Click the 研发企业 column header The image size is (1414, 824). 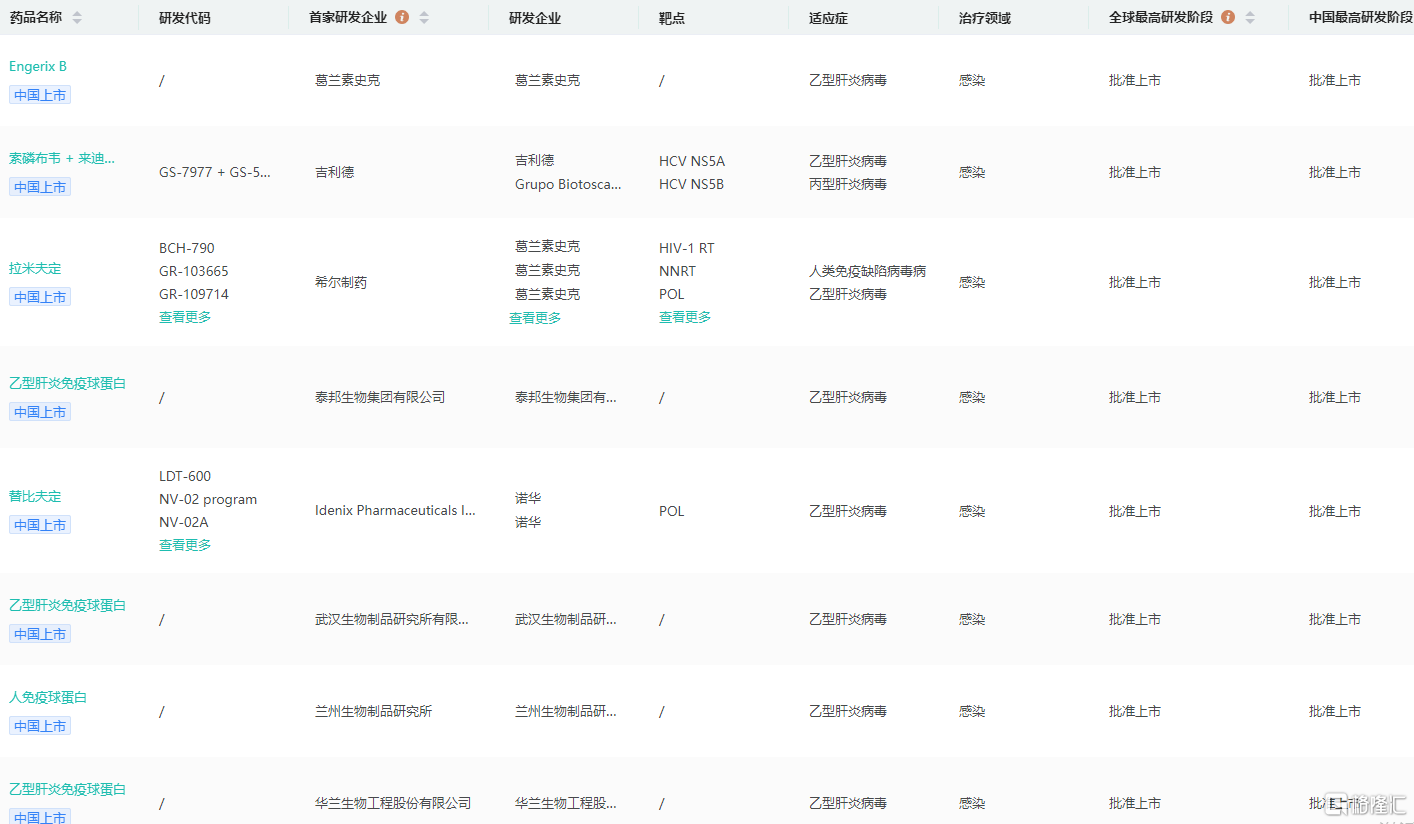point(535,18)
